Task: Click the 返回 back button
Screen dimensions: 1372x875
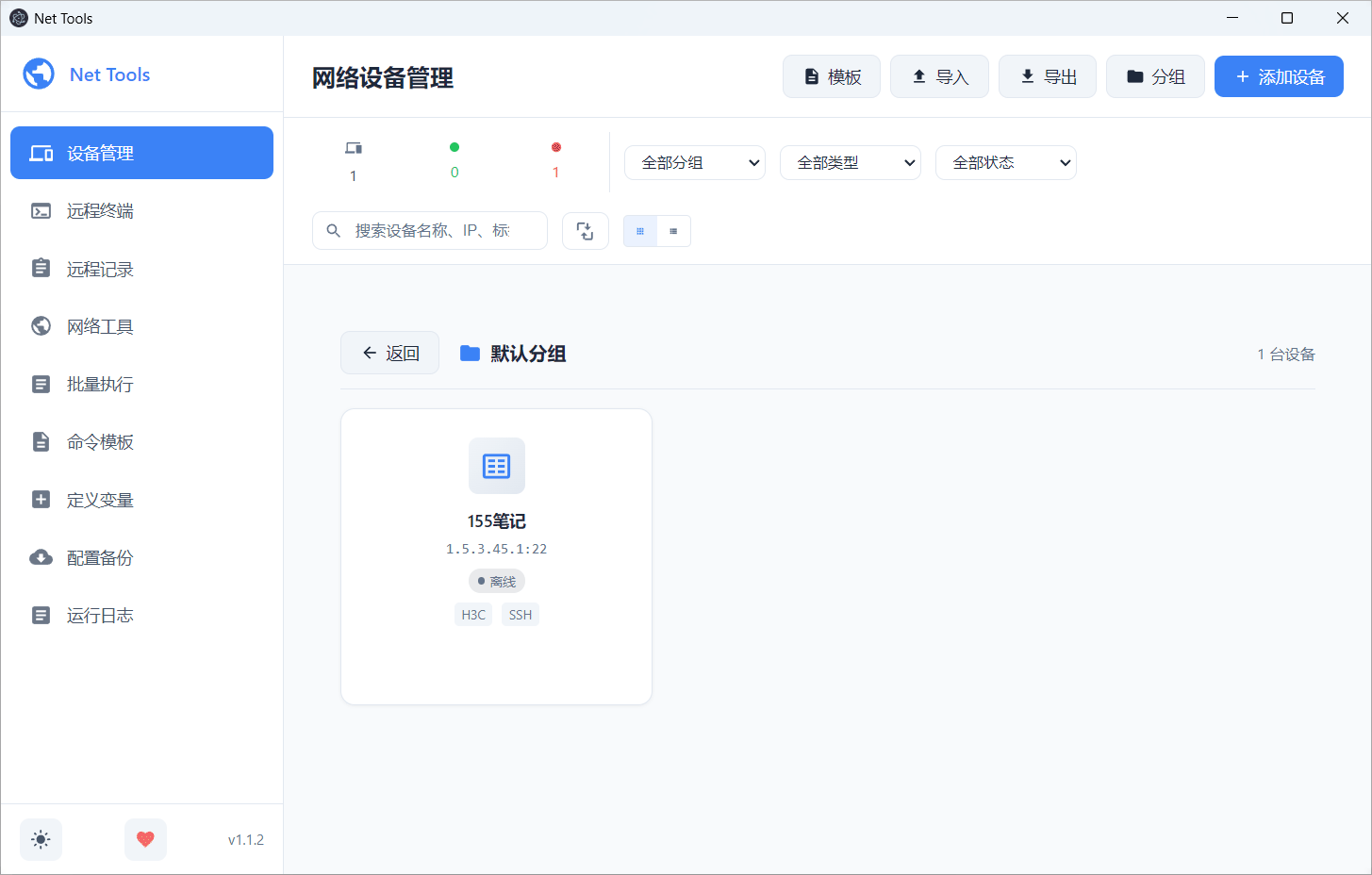Action: tap(389, 353)
